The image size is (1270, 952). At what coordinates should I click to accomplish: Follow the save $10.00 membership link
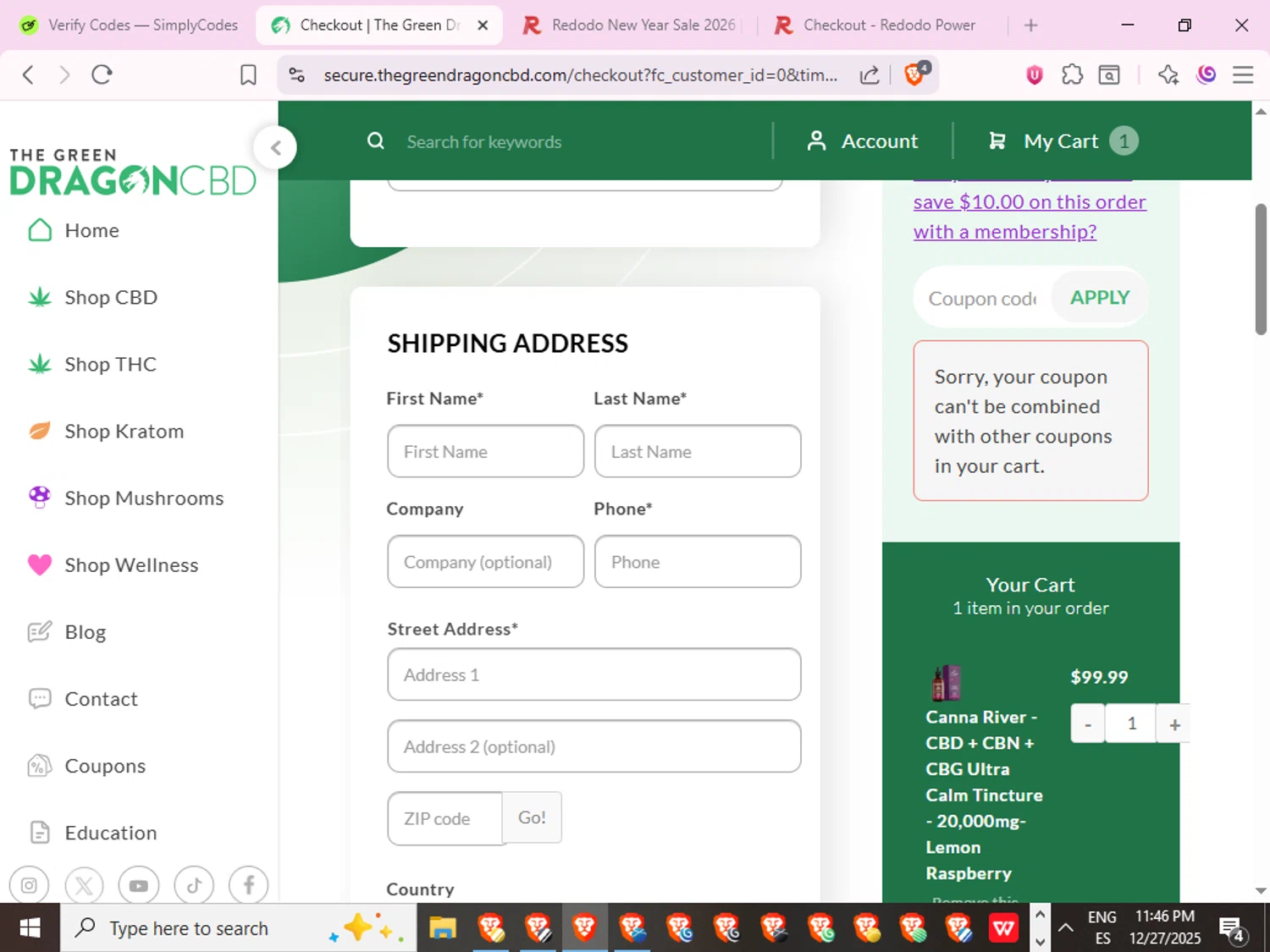pyautogui.click(x=1030, y=217)
